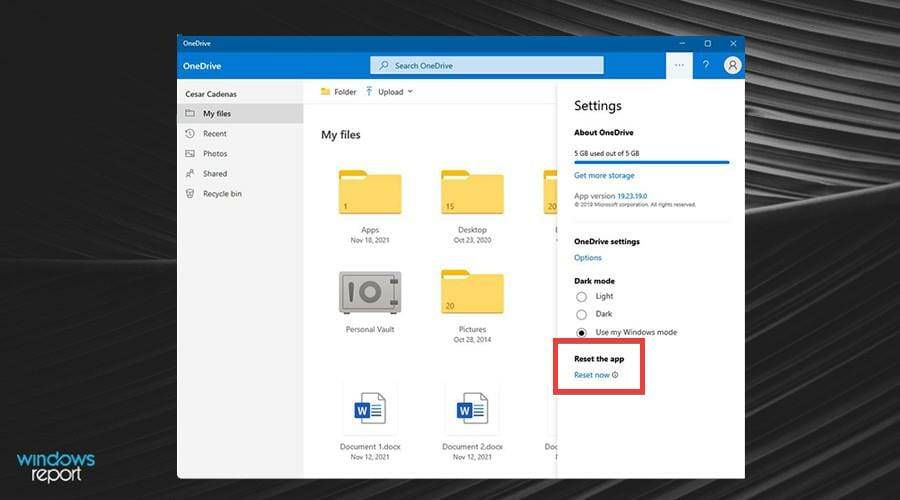Click the magnifier icon in search box
This screenshot has height=500, width=900.
(x=383, y=65)
